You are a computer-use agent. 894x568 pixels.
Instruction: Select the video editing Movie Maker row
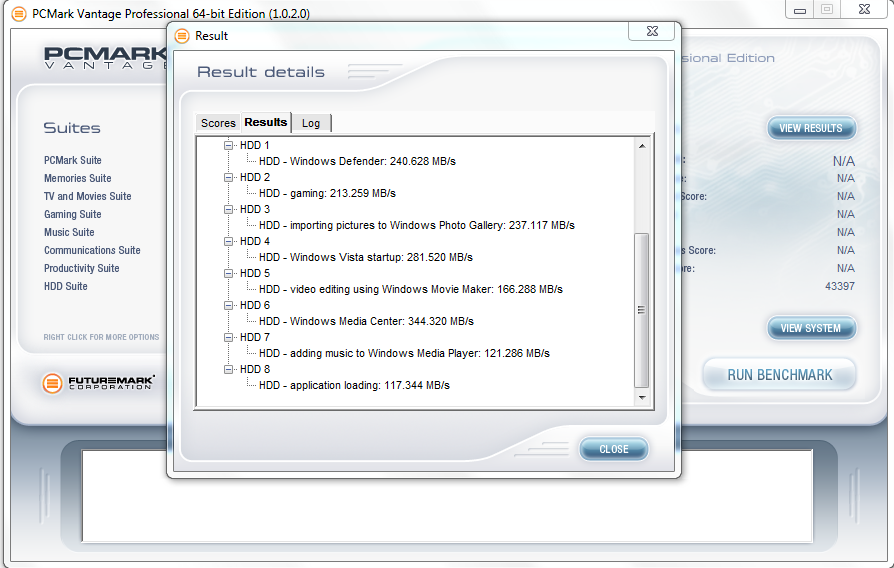[x=411, y=289]
